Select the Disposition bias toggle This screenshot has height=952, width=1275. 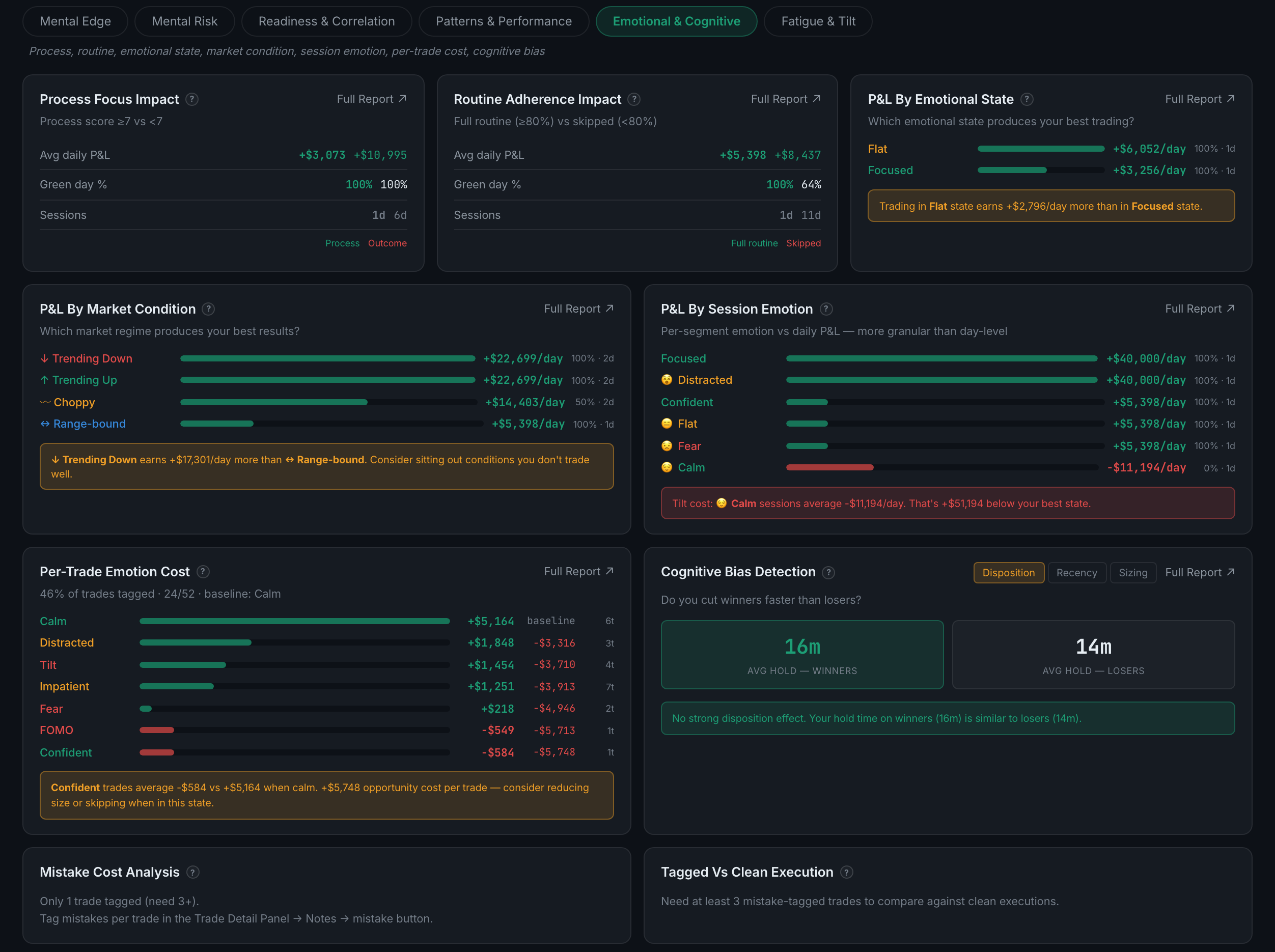click(x=1009, y=572)
